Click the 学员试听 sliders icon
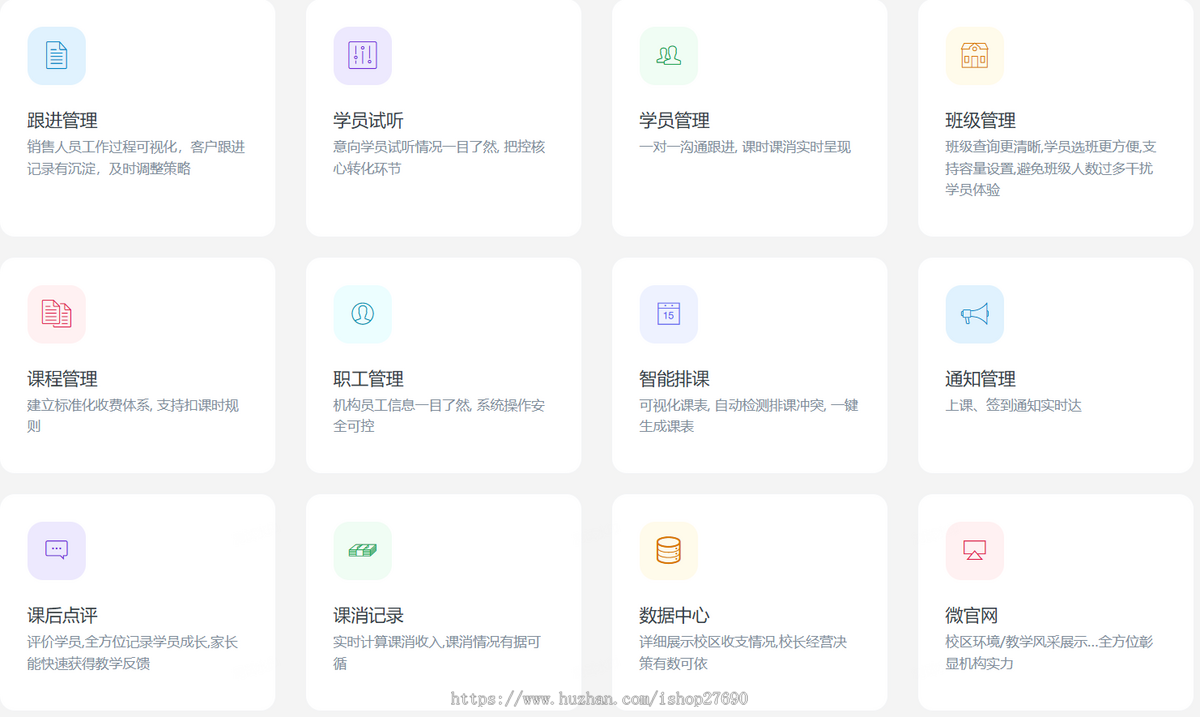 (362, 56)
